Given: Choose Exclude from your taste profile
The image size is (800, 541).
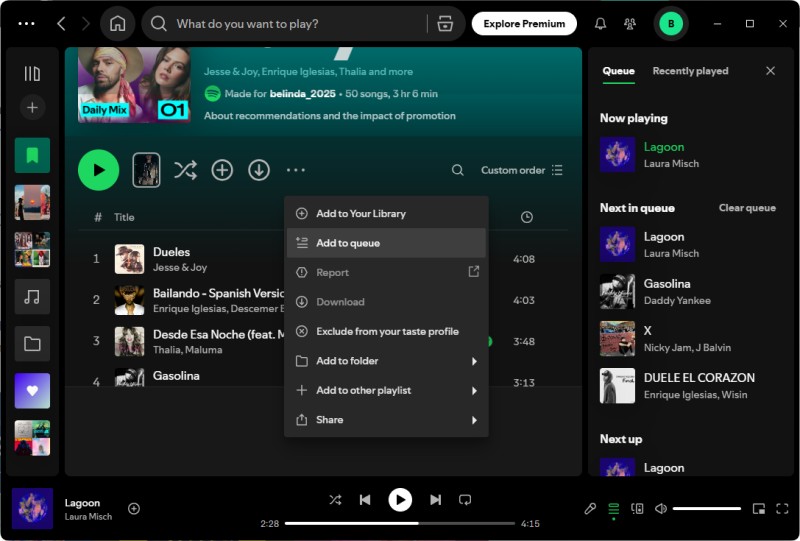Looking at the screenshot, I should [x=386, y=331].
